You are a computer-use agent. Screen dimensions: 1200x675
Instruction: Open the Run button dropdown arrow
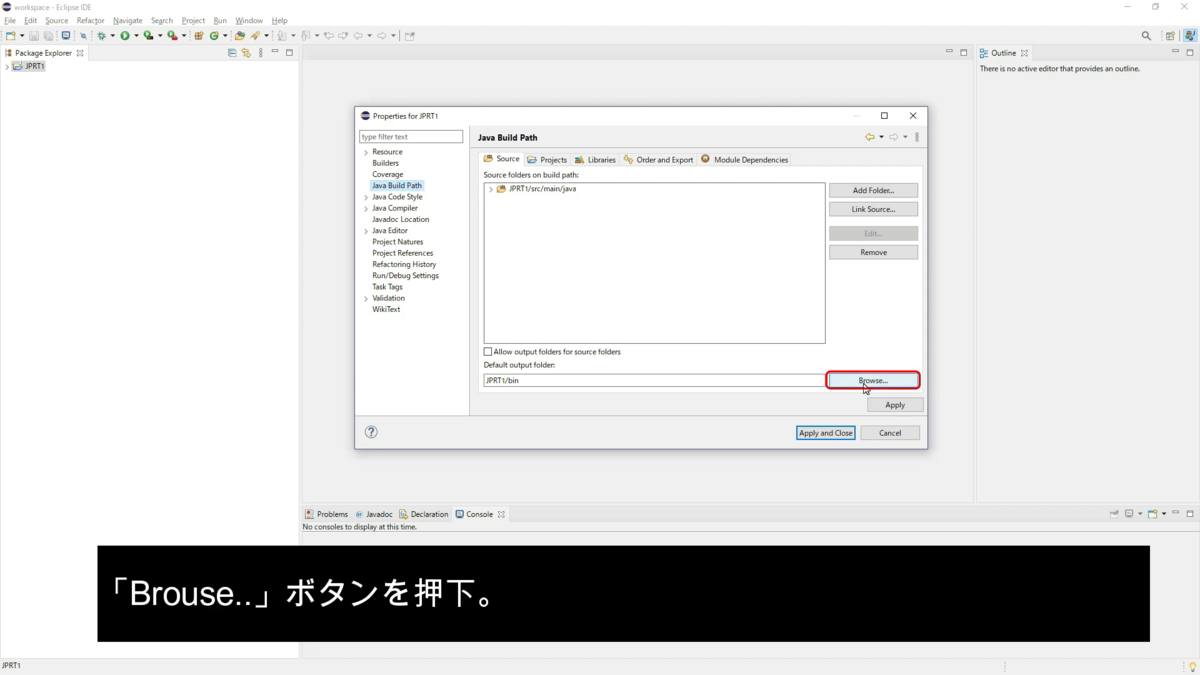[136, 35]
